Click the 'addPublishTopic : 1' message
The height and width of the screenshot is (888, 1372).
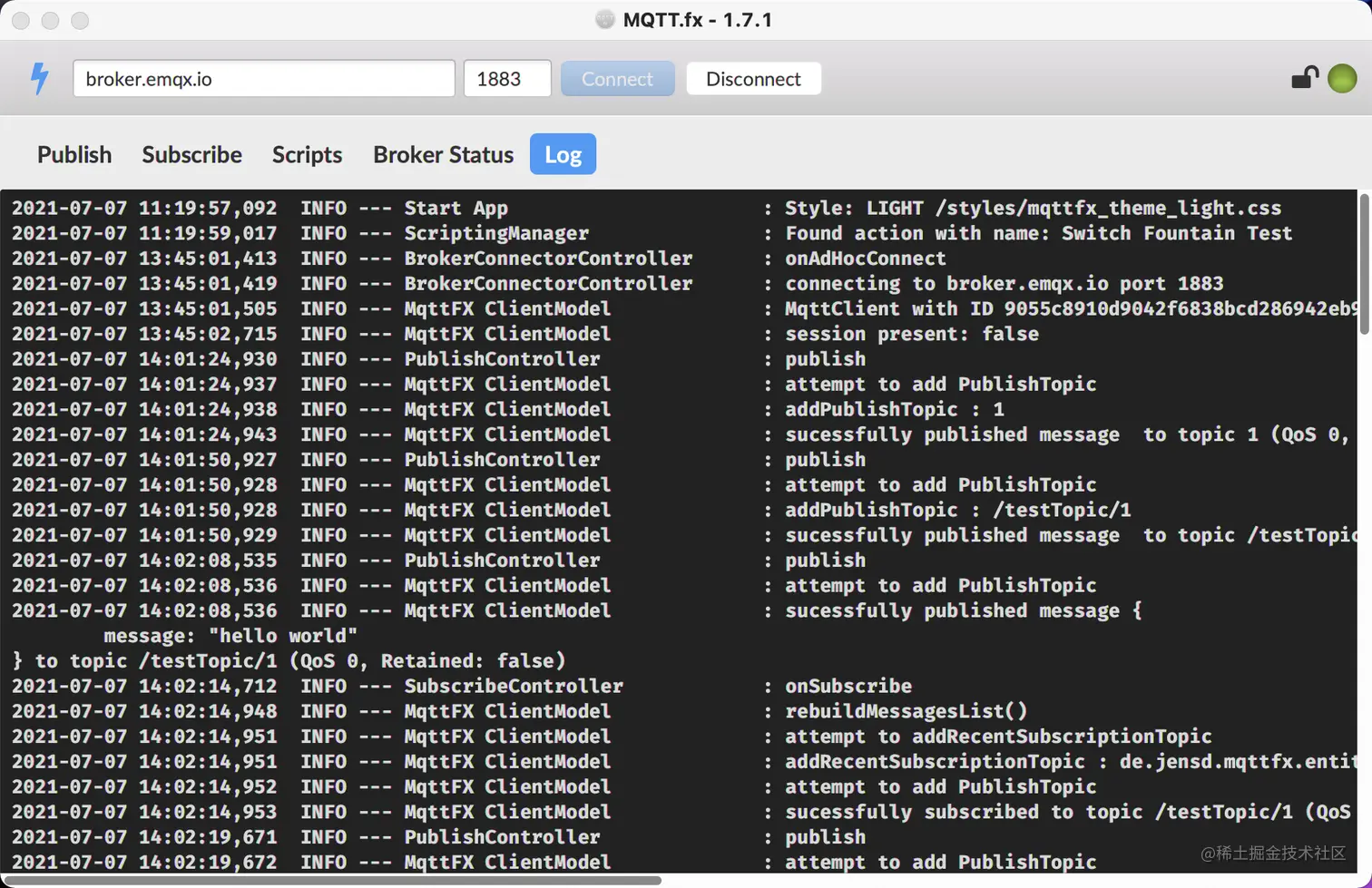(x=894, y=410)
